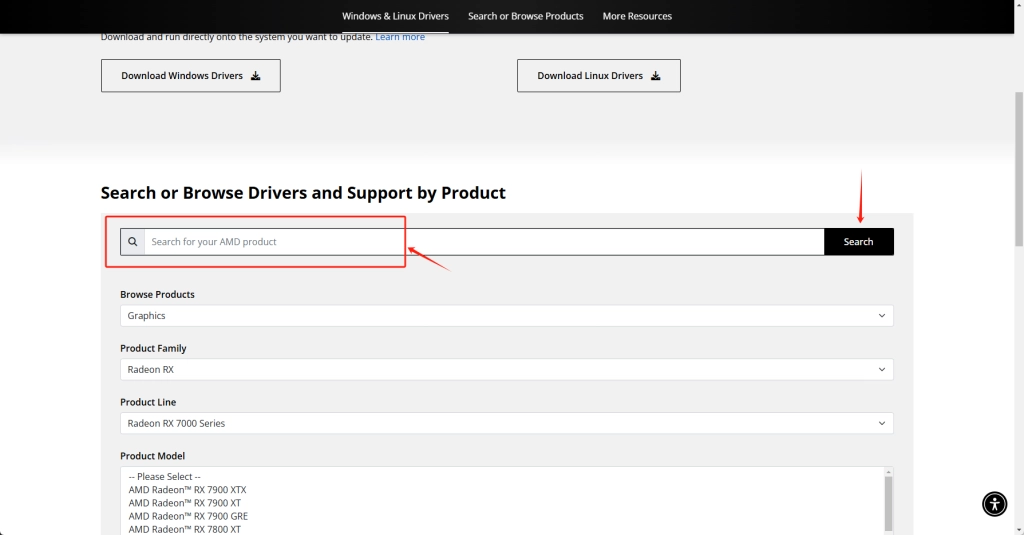Screen dimensions: 1024x535
Task: Click the magnifying glass search icon
Action: [133, 242]
